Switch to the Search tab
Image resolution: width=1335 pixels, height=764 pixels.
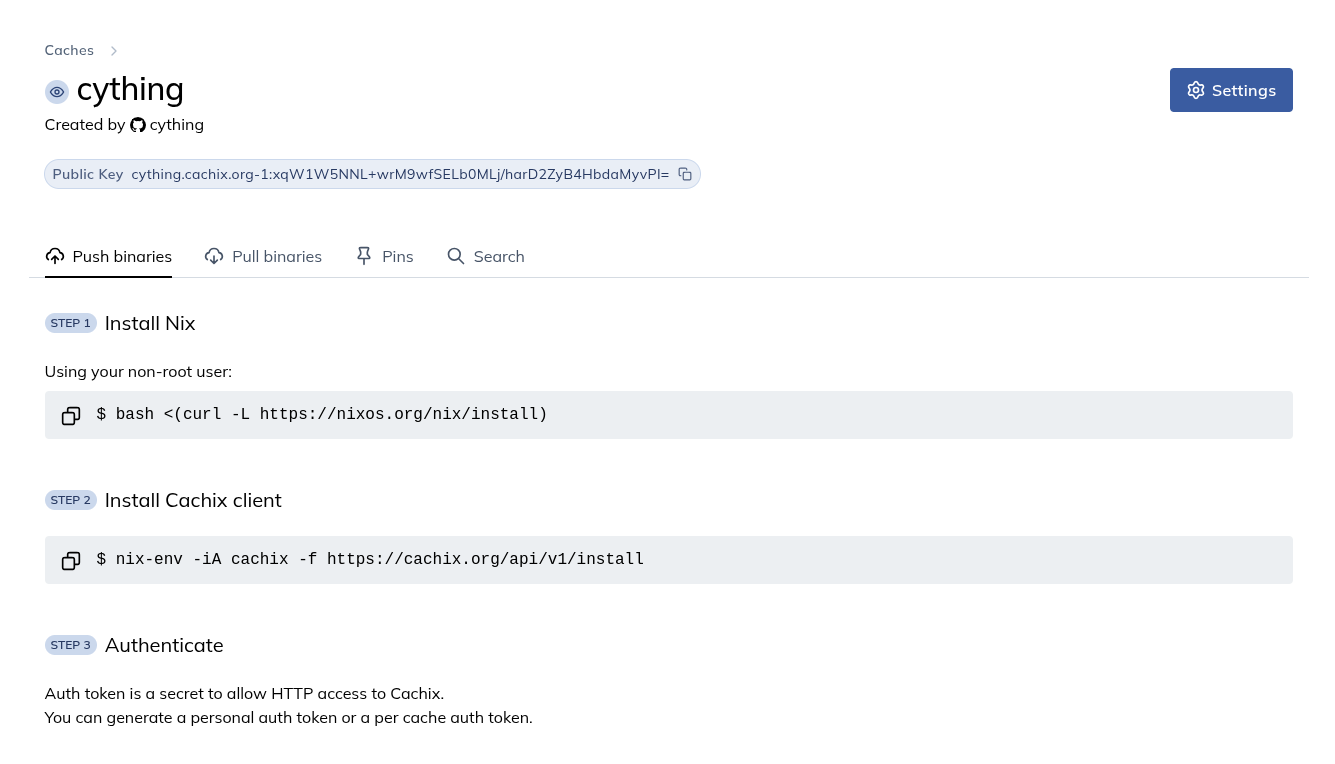pos(499,256)
